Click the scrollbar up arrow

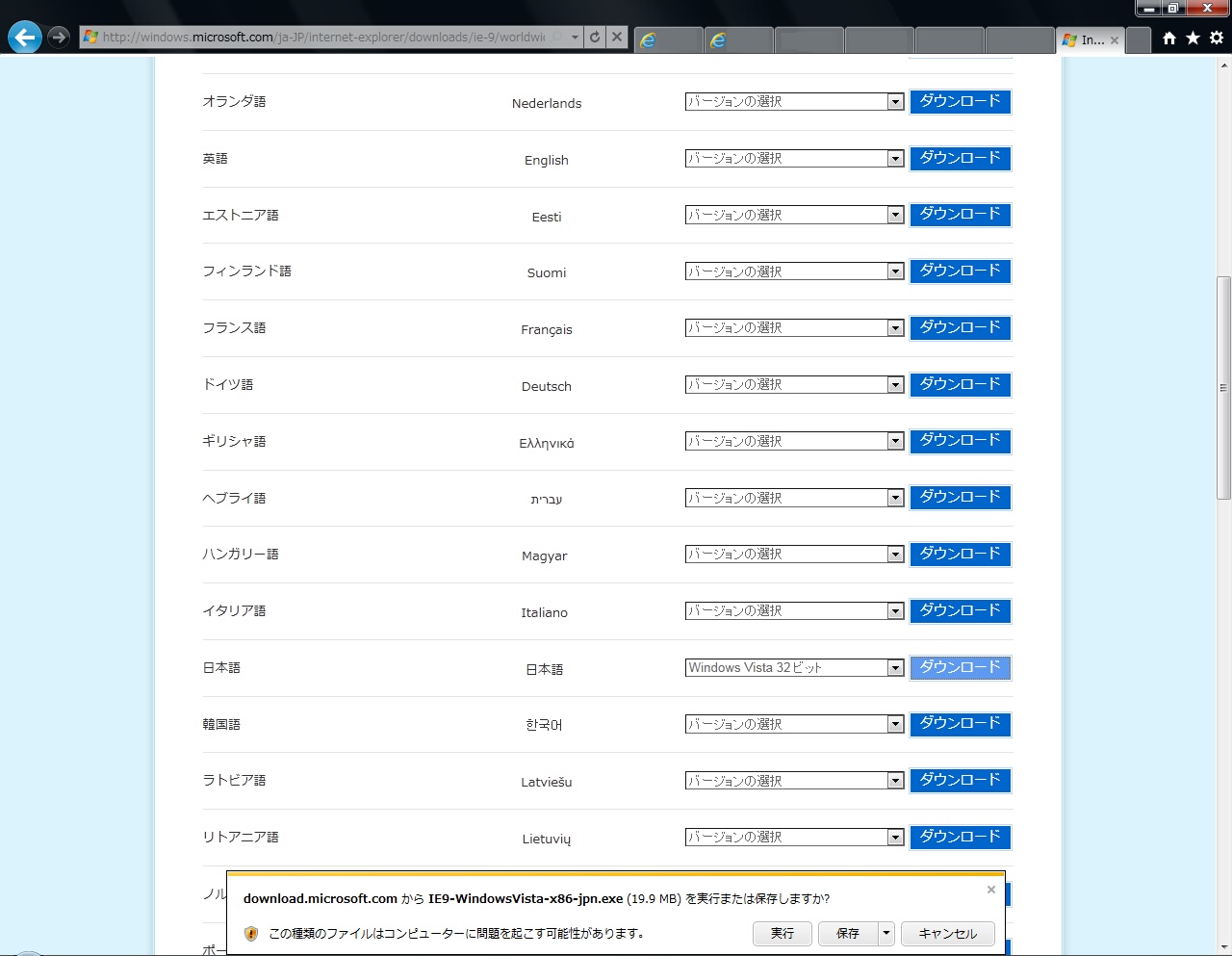point(1224,65)
